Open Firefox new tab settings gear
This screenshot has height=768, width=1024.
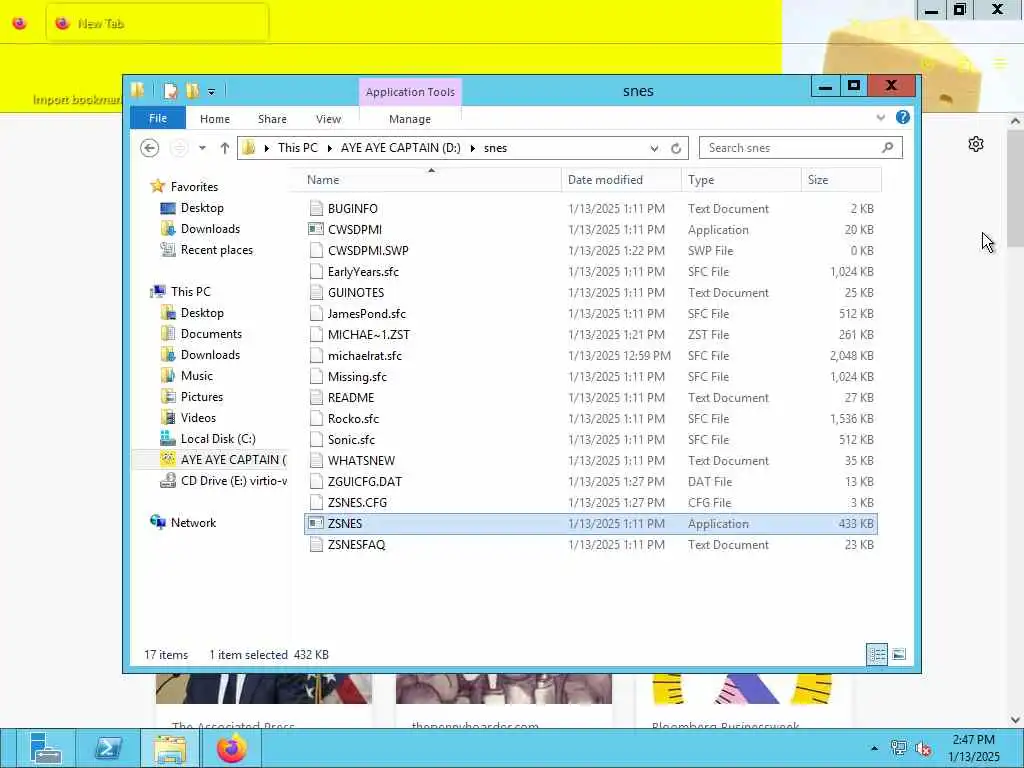coord(976,144)
